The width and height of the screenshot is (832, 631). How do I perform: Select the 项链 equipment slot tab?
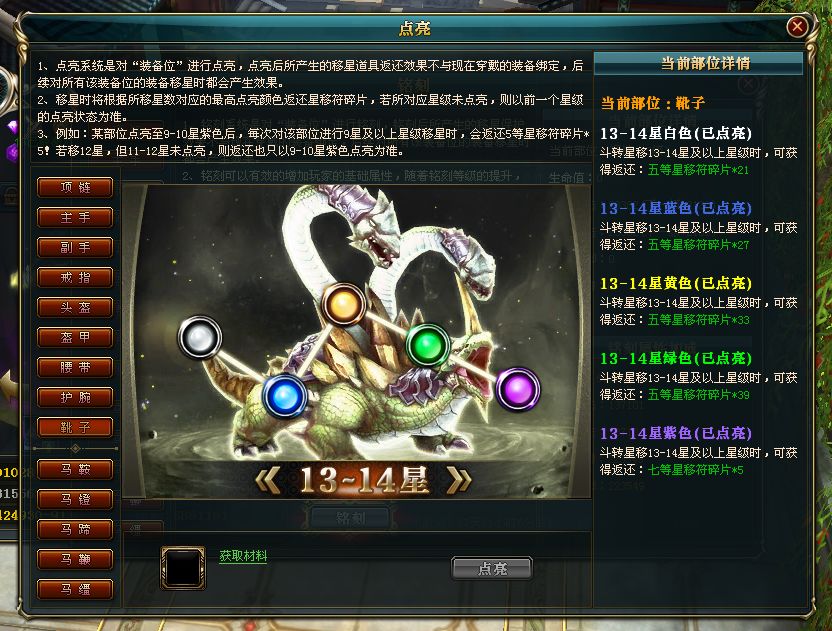(75, 187)
